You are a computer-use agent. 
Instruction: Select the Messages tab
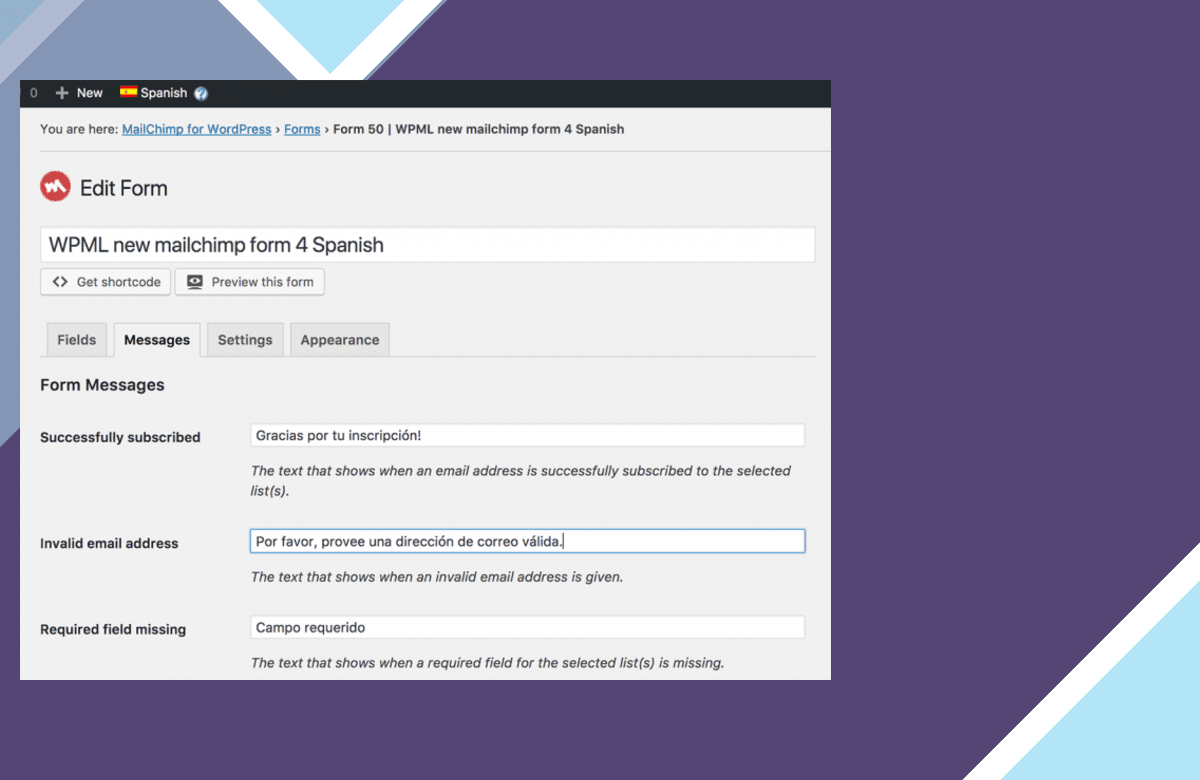pyautogui.click(x=157, y=339)
